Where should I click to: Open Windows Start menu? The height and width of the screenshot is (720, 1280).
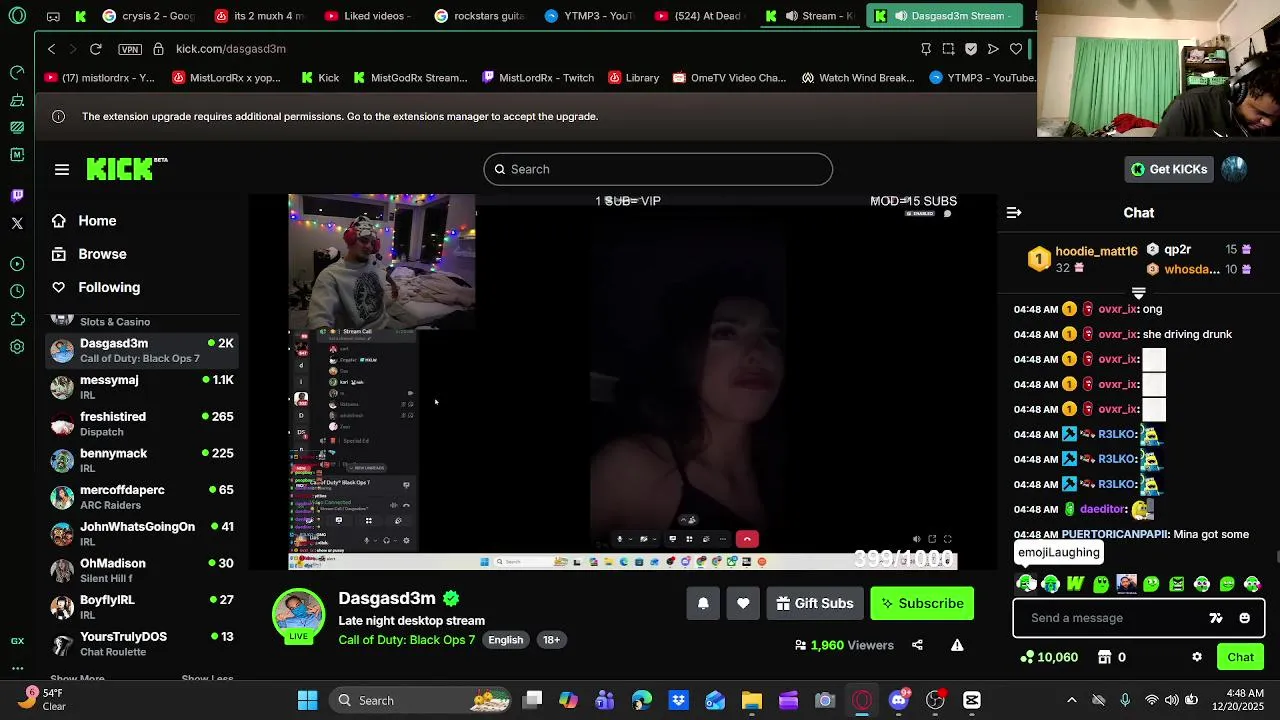pos(307,700)
